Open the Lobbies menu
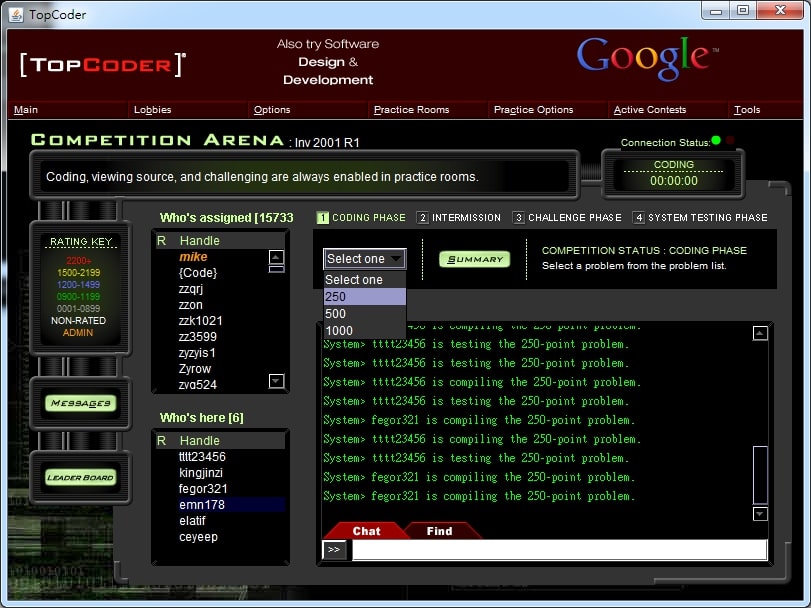The image size is (811, 608). (x=153, y=110)
